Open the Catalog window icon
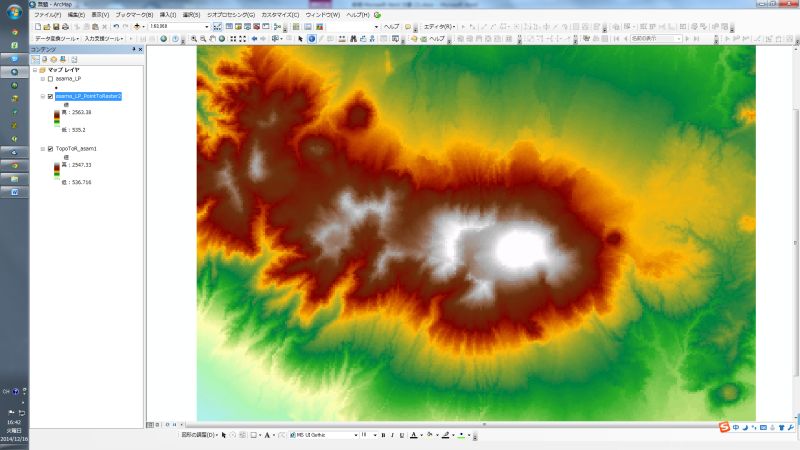Image resolution: width=800 pixels, height=450 pixels. 238,27
